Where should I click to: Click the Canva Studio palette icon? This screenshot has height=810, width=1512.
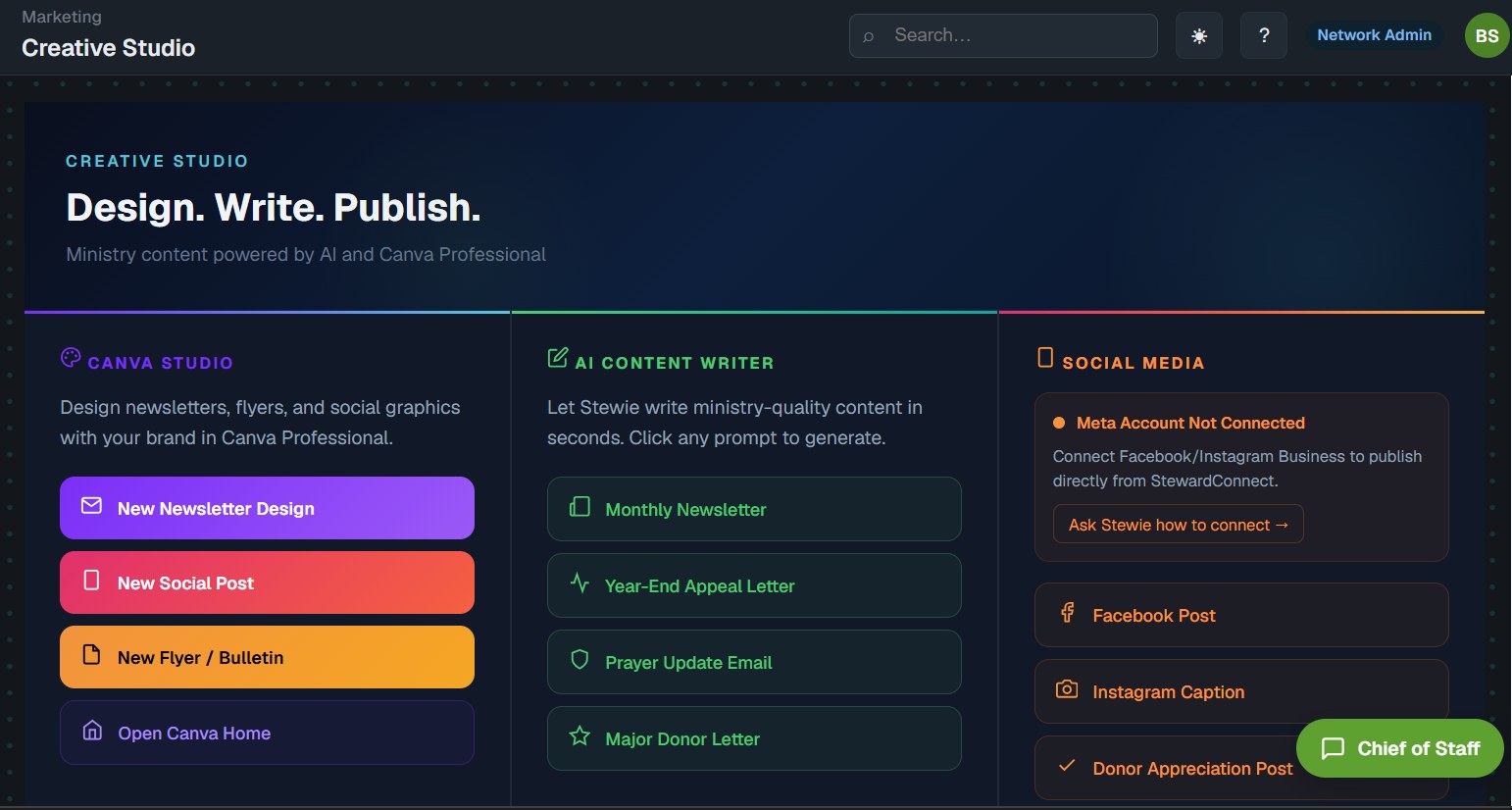pyautogui.click(x=71, y=358)
